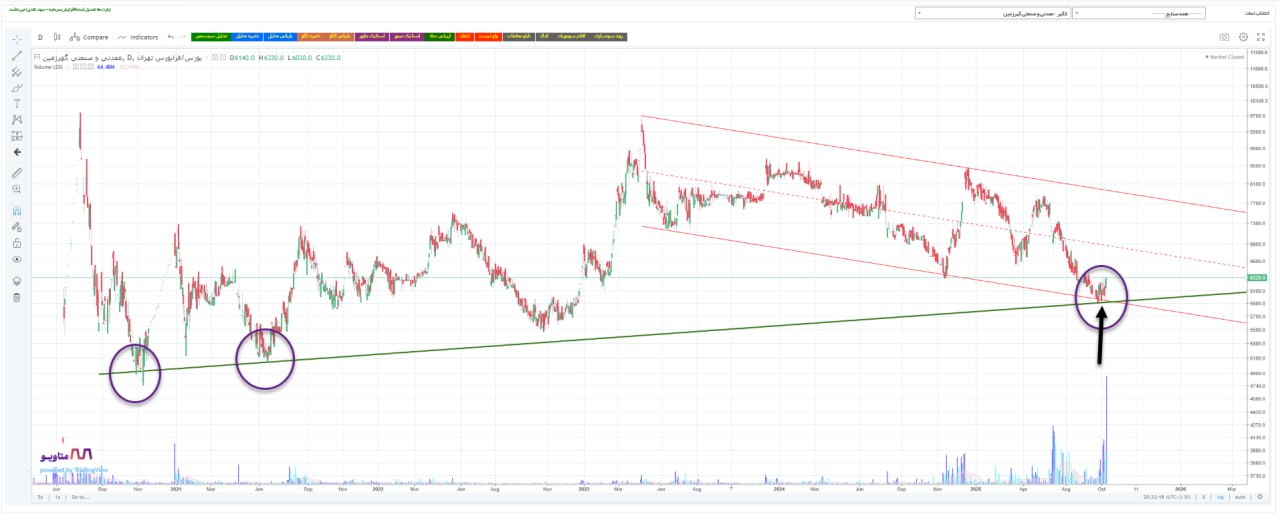This screenshot has height=530, width=1280.
Task: Hide all drawings with the eye icon
Action: [17, 259]
